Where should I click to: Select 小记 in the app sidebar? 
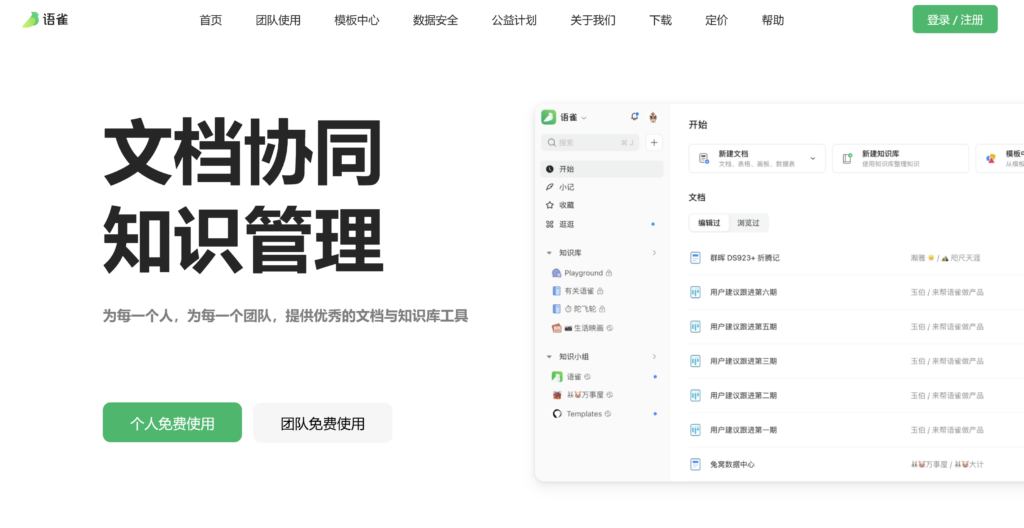pos(601,187)
